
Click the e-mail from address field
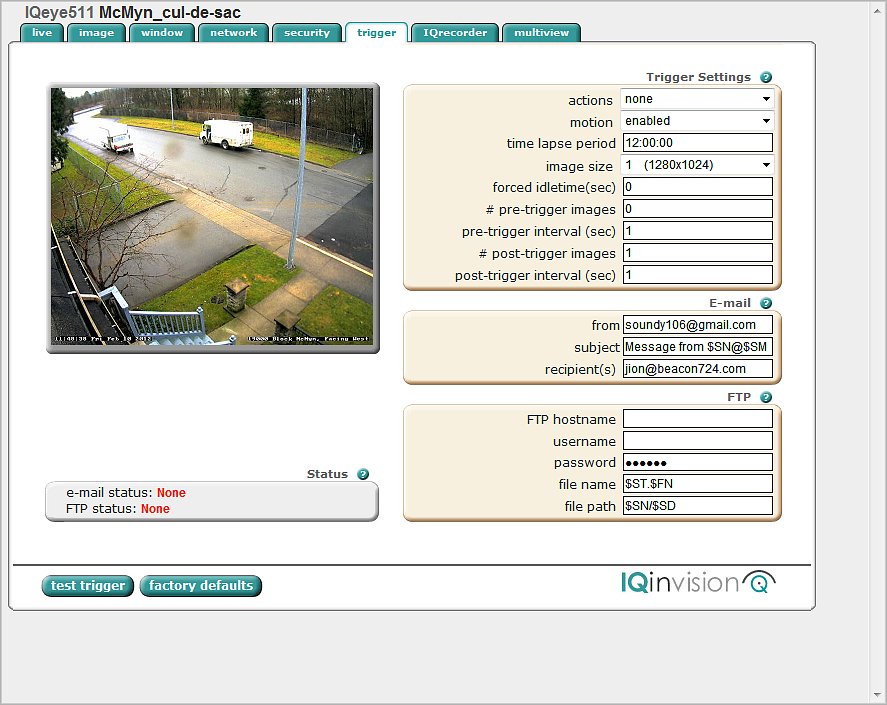(x=697, y=325)
